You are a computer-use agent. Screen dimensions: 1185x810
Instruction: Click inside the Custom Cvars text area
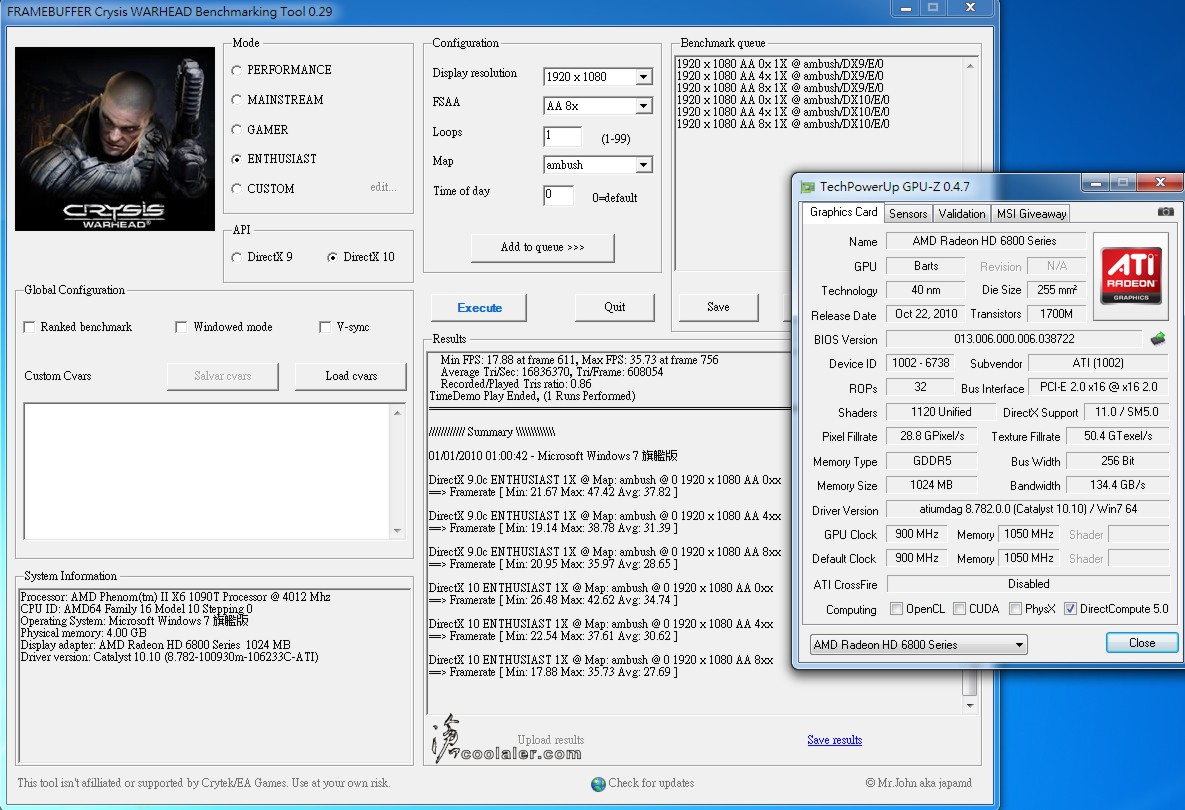pyautogui.click(x=208, y=471)
